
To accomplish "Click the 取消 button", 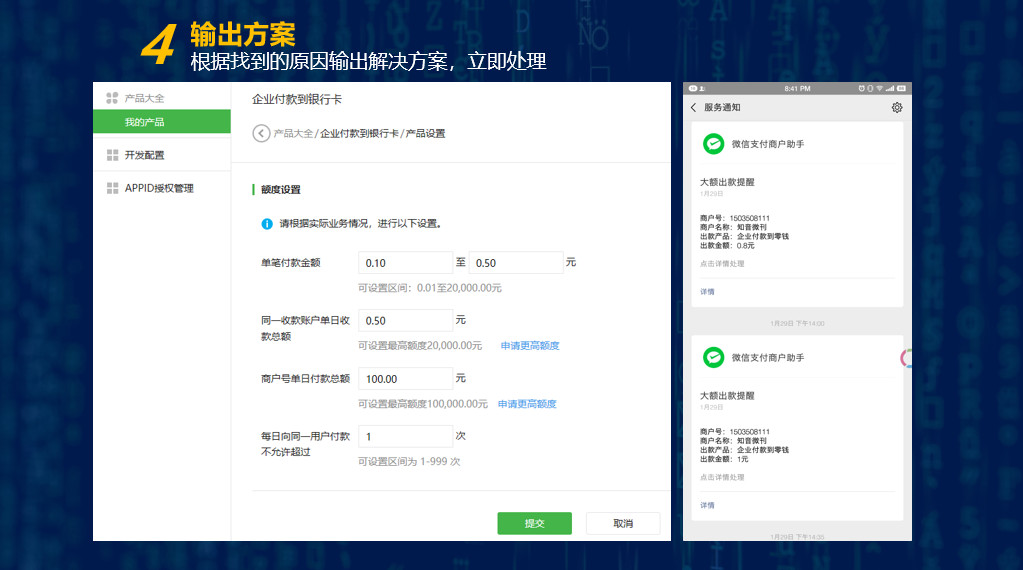I will (623, 523).
